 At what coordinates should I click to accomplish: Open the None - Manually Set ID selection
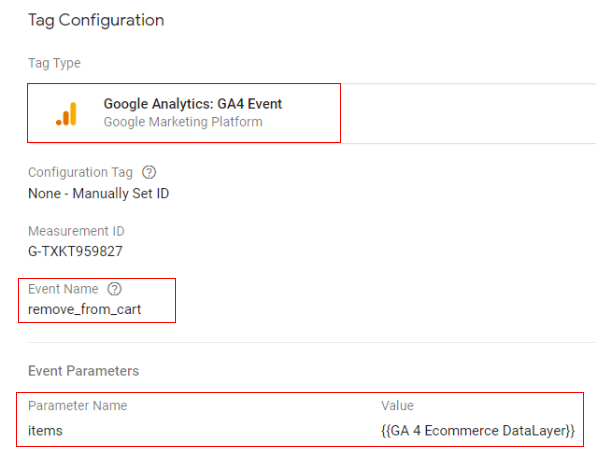pos(98,193)
